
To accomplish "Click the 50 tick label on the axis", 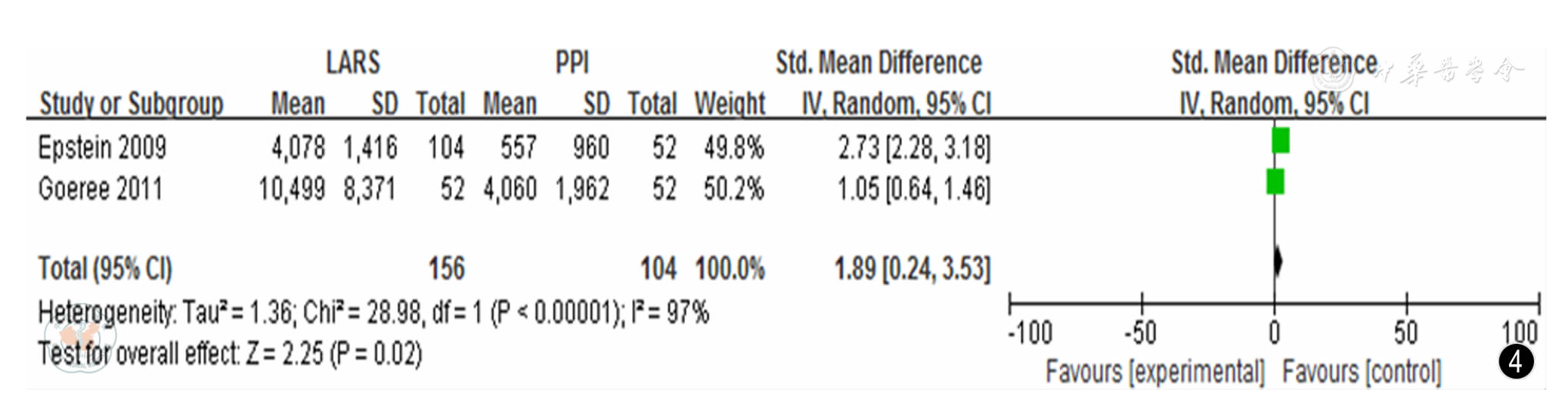I will (x=1406, y=332).
